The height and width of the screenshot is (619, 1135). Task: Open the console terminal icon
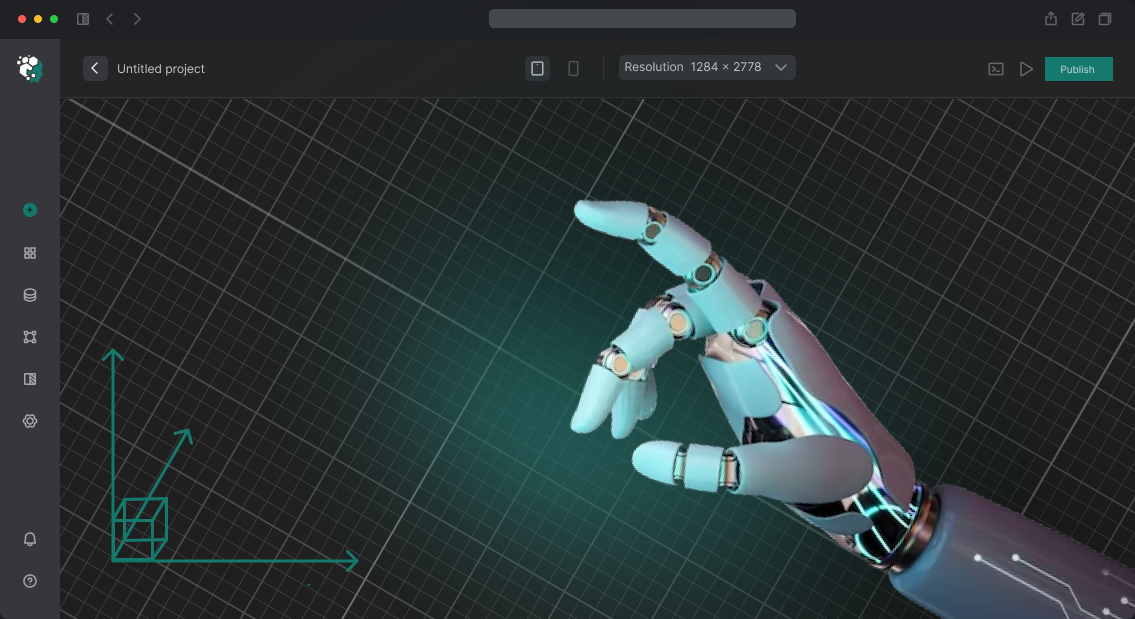click(x=996, y=69)
